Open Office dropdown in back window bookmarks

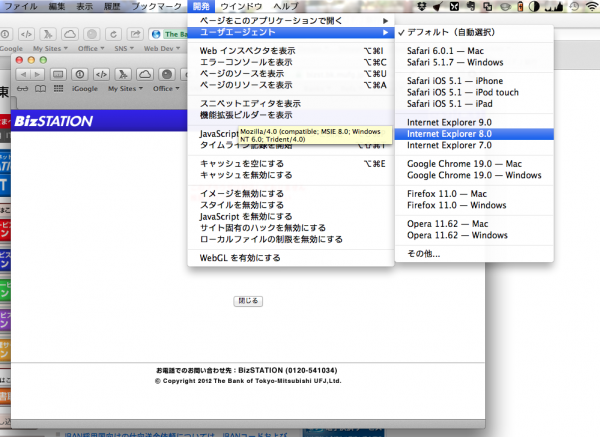click(91, 49)
